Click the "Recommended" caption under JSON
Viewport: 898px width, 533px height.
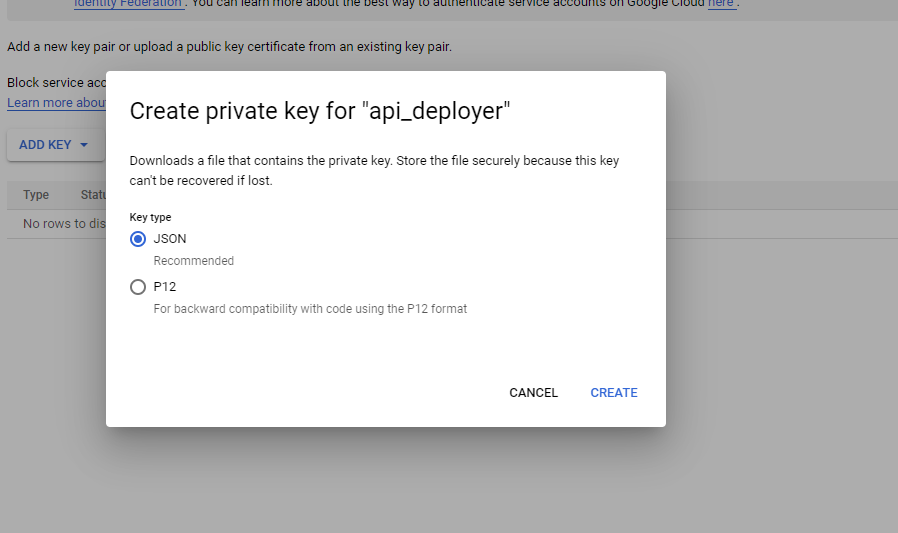(194, 261)
